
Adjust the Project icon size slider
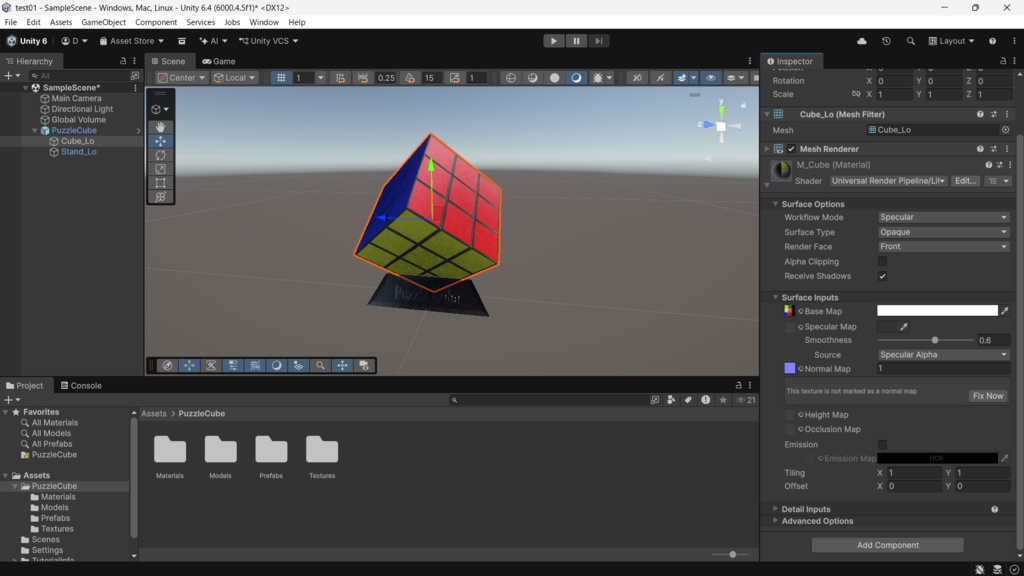click(x=731, y=554)
